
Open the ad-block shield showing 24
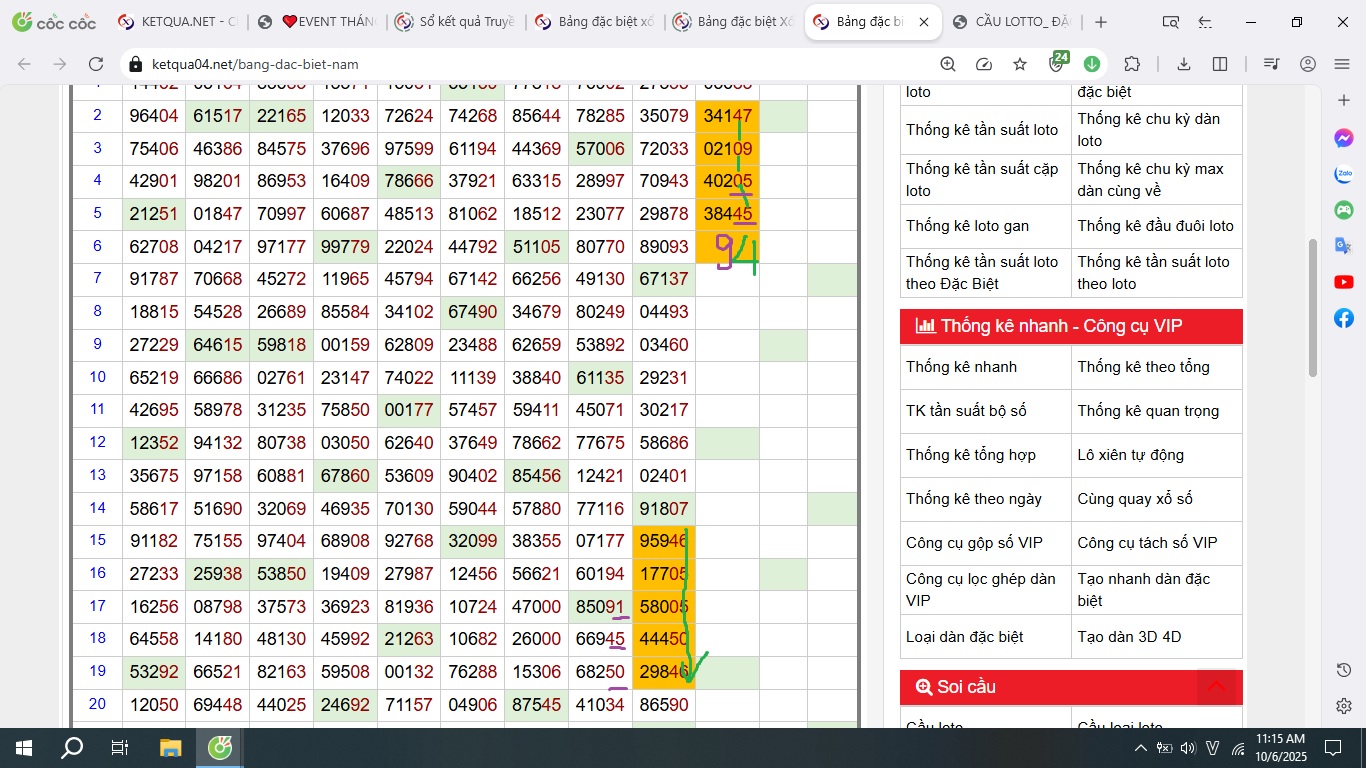click(1057, 64)
